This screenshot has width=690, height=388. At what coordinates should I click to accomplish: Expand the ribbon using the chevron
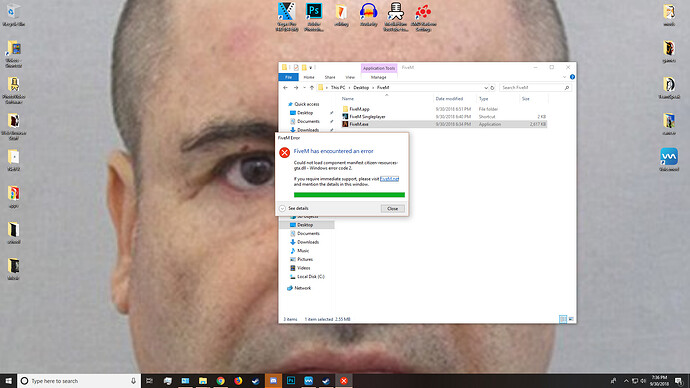[x=564, y=77]
